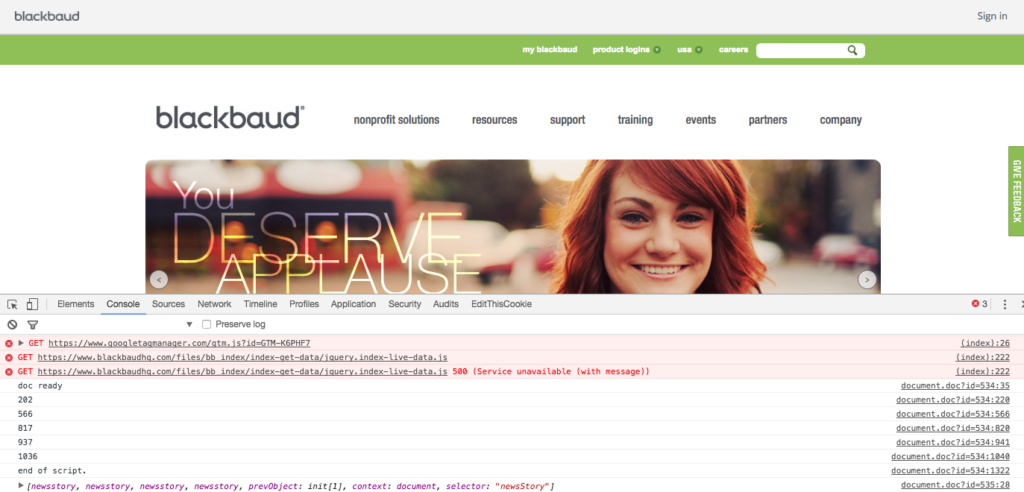Screen dimensions: 1024x492
Task: Open source link document.doc?id=534:35
Action: pyautogui.click(x=955, y=386)
